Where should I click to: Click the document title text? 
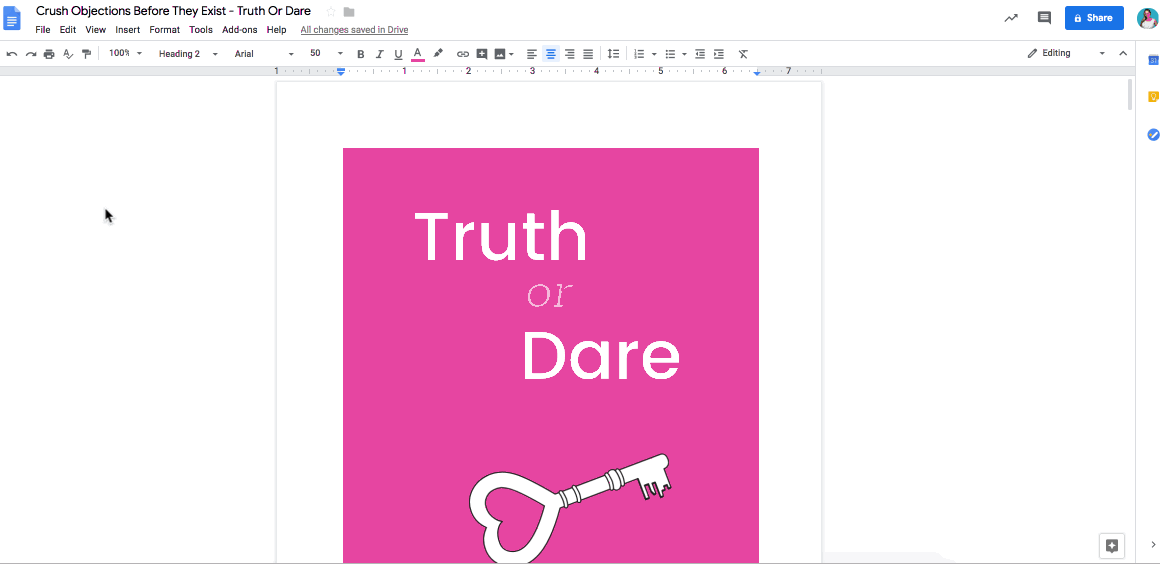tap(173, 11)
